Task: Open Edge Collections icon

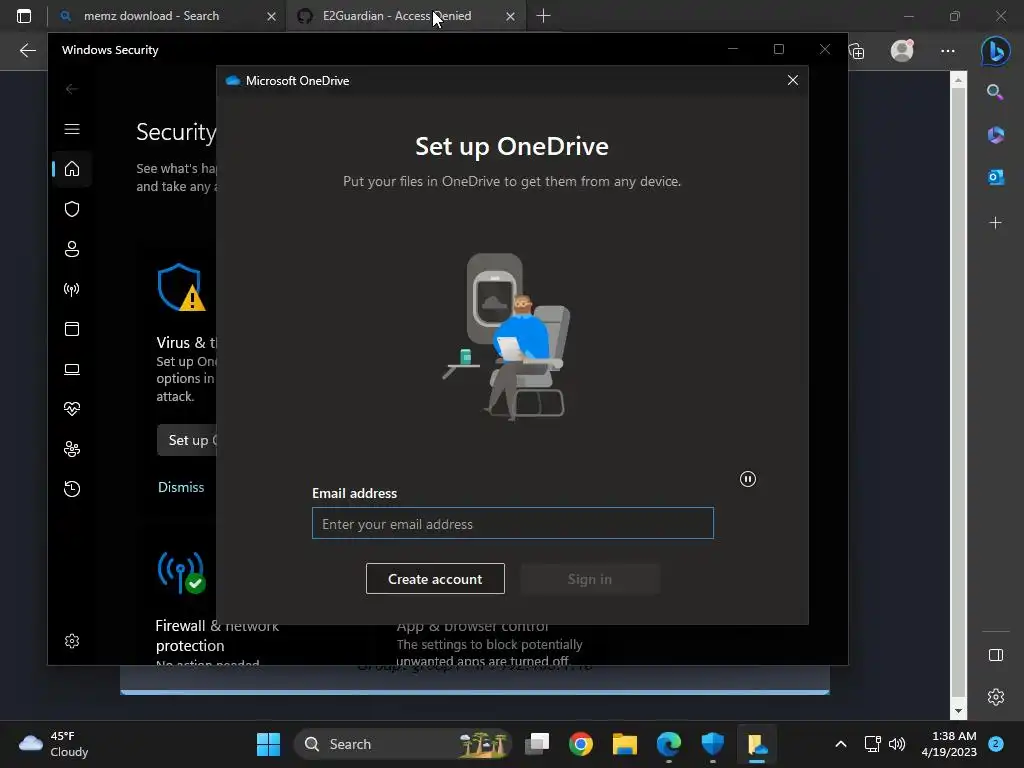Action: click(857, 51)
